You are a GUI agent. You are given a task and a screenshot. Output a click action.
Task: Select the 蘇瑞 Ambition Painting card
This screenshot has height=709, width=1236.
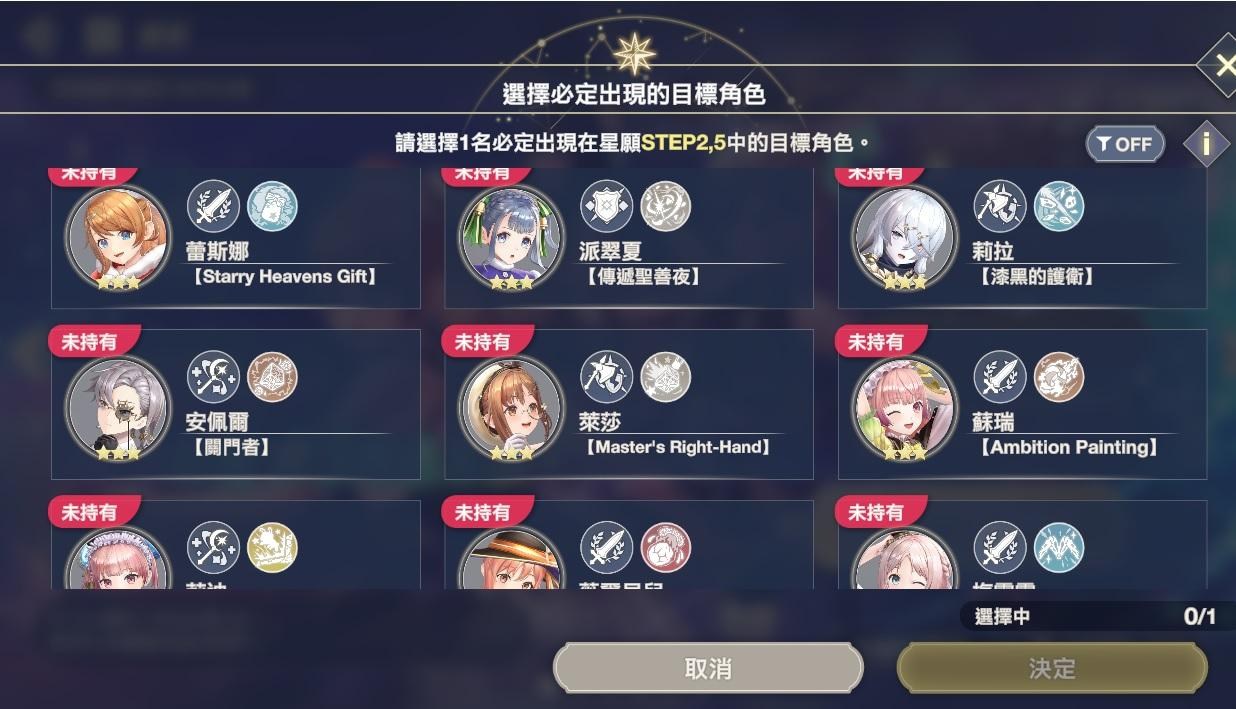coord(1022,404)
